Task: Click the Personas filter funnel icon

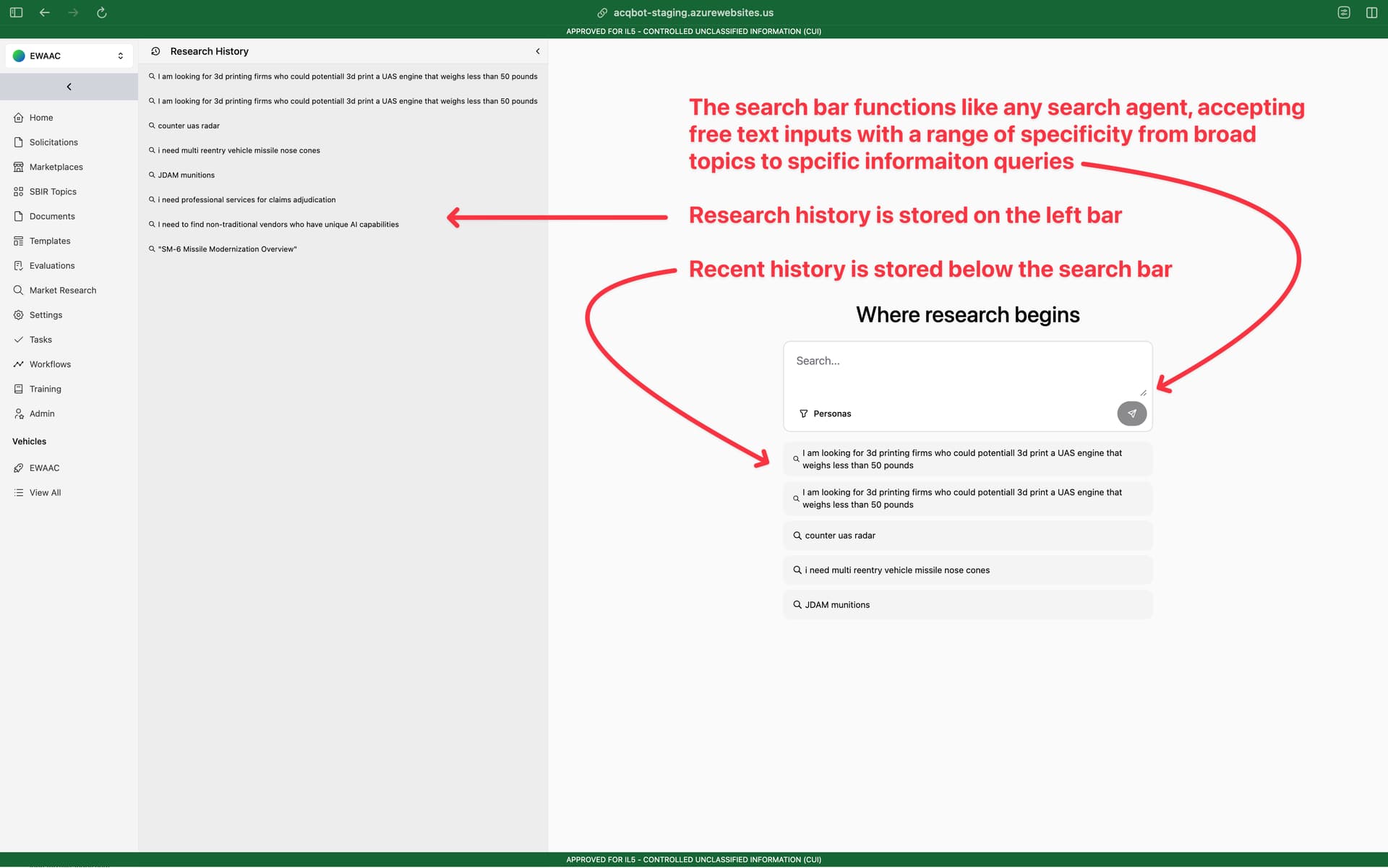Action: tap(803, 413)
